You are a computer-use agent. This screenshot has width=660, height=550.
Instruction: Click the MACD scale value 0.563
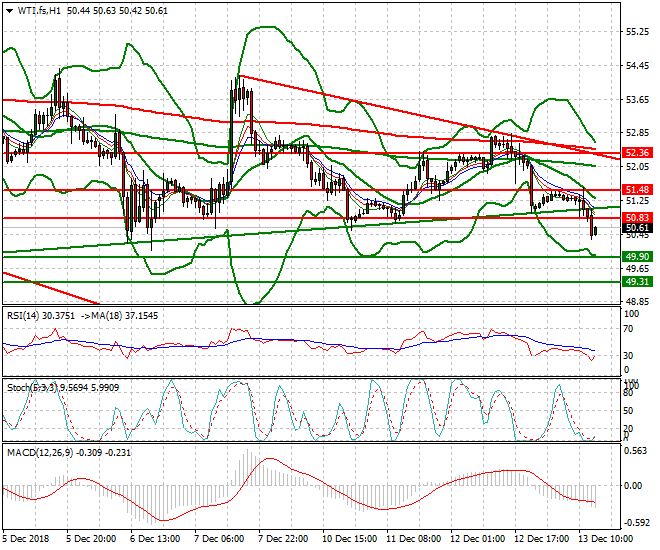tap(636, 451)
